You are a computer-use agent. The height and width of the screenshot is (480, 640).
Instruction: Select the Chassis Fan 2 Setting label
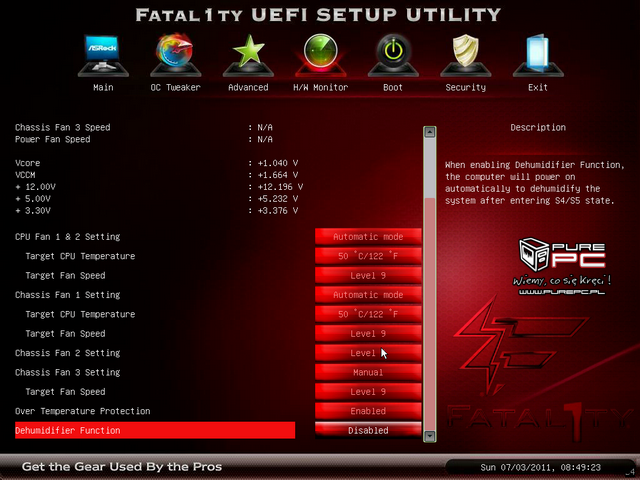pos(67,353)
